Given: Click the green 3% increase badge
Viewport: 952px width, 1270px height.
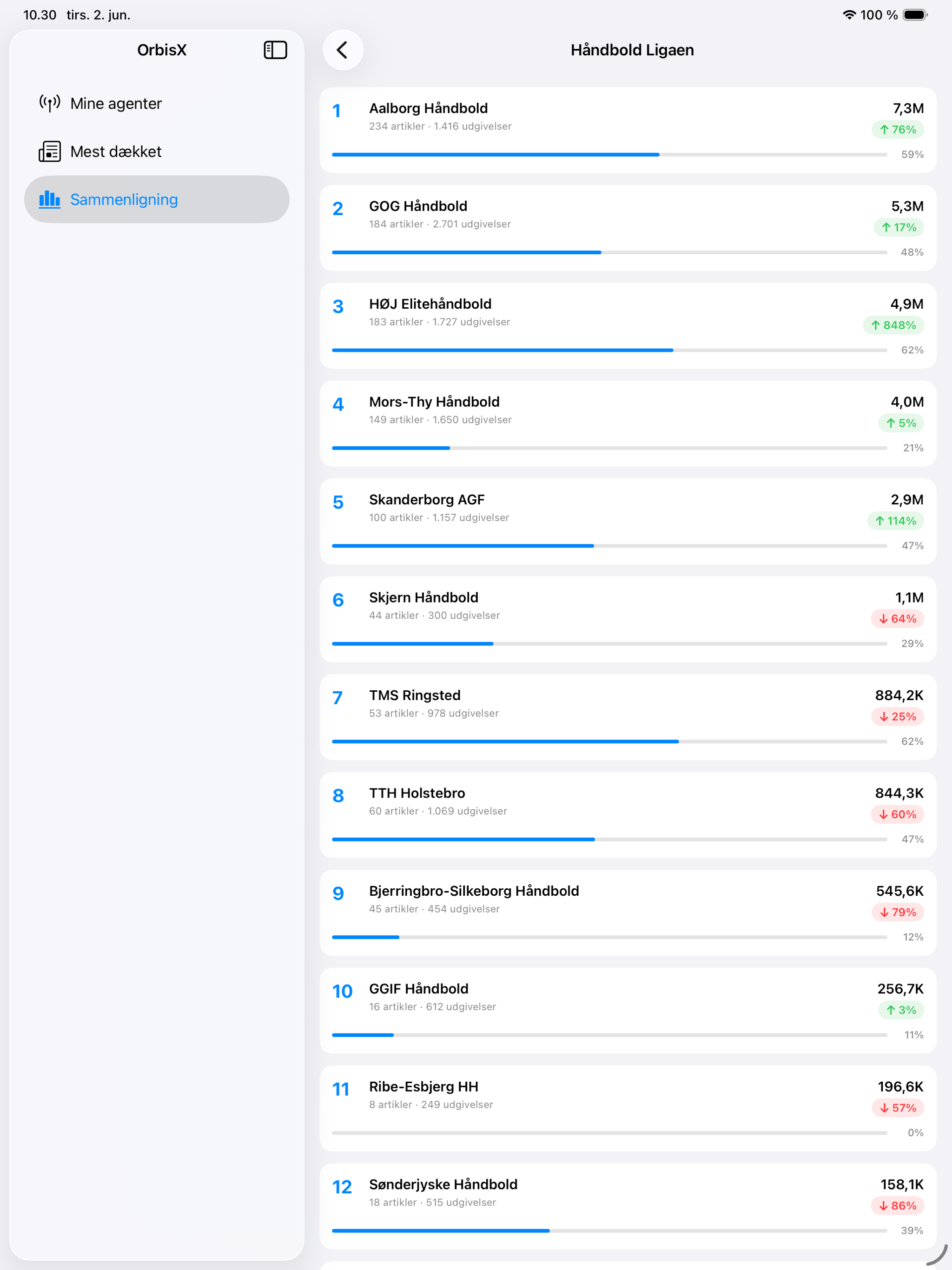Looking at the screenshot, I should [x=901, y=1010].
